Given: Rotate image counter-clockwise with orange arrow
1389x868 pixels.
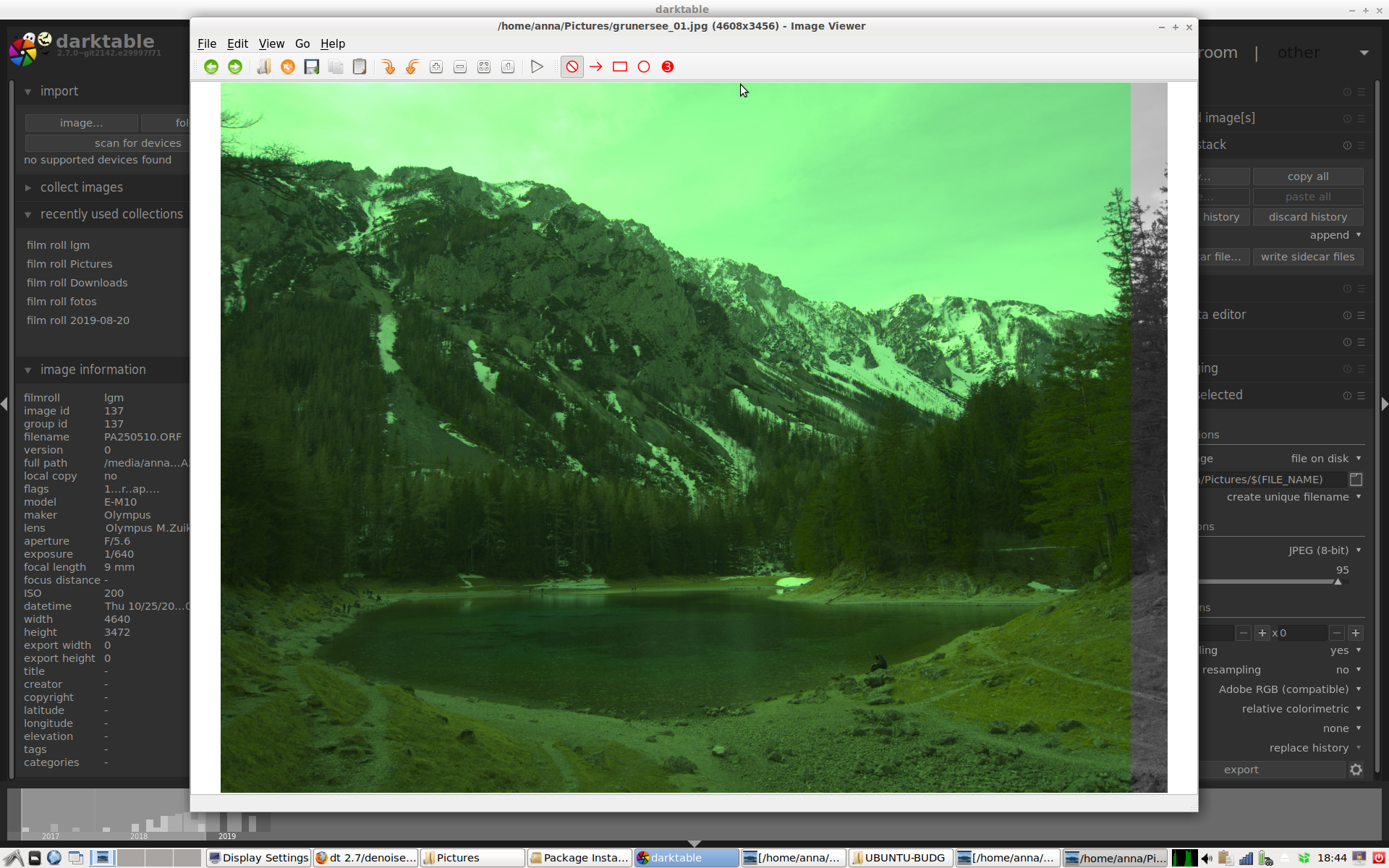Looking at the screenshot, I should pos(412,67).
